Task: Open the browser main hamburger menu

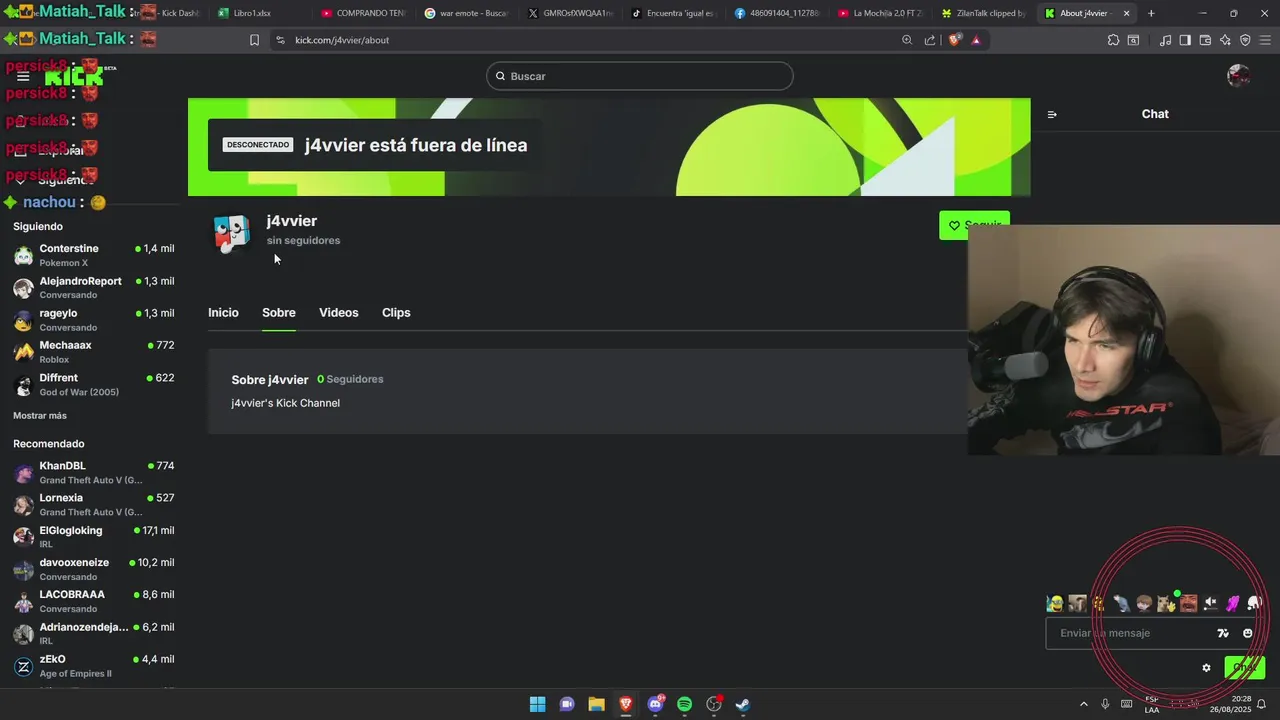Action: click(x=1265, y=40)
